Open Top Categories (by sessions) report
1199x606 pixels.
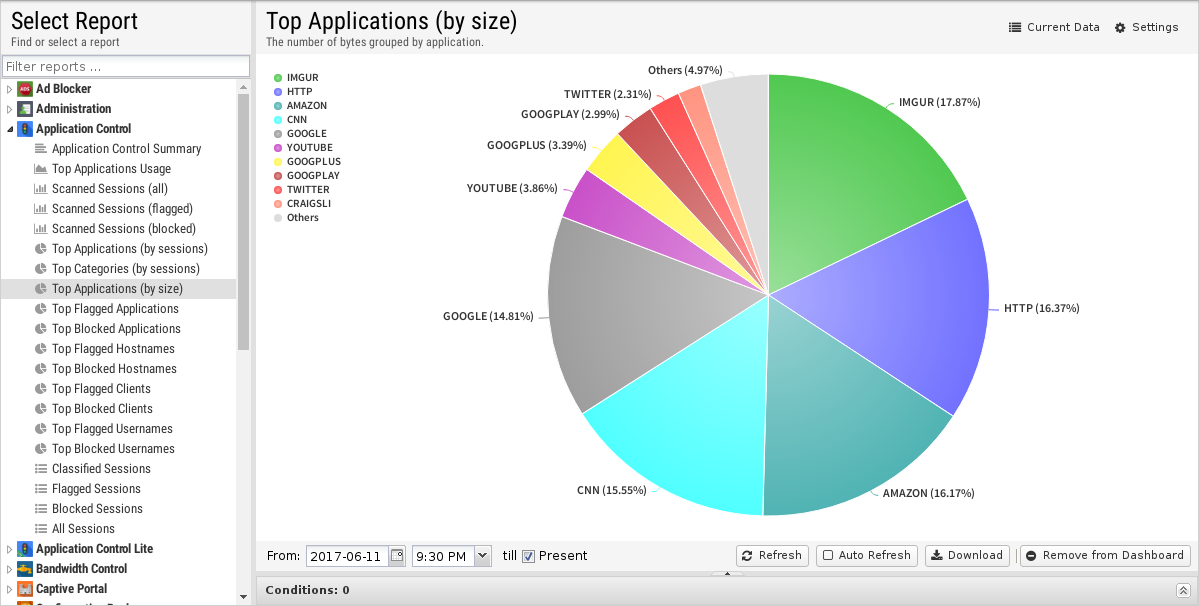[x=125, y=268]
